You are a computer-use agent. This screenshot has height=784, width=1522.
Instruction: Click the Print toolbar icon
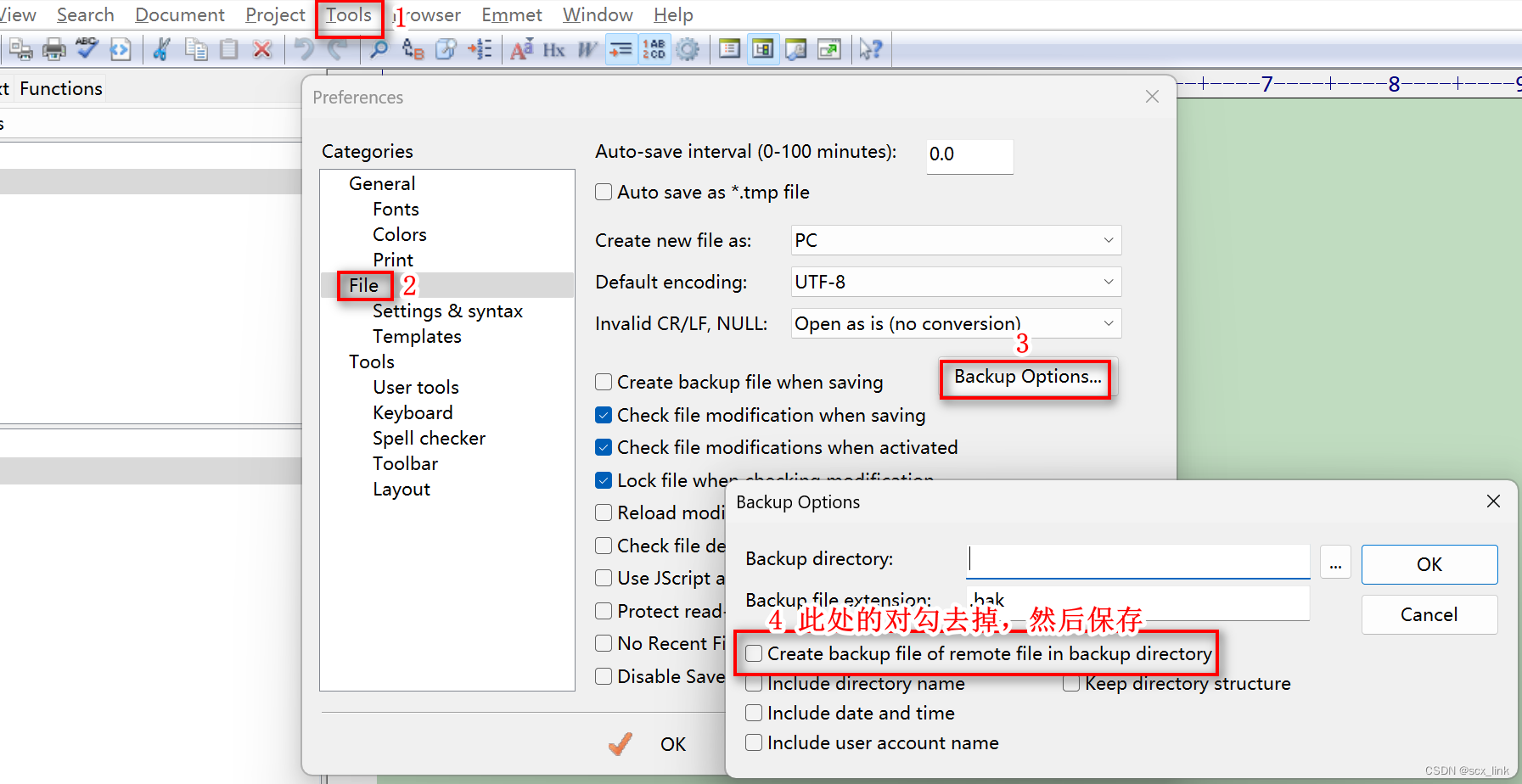(54, 50)
